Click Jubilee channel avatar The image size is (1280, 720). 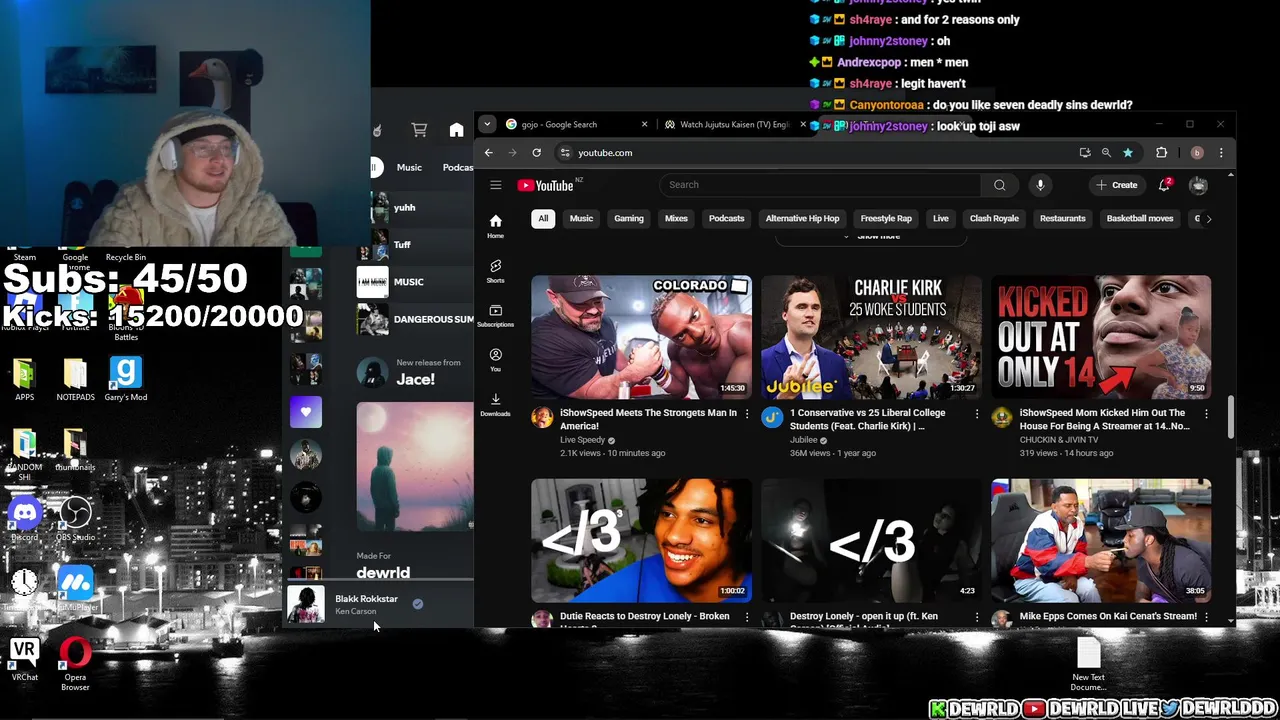[772, 418]
